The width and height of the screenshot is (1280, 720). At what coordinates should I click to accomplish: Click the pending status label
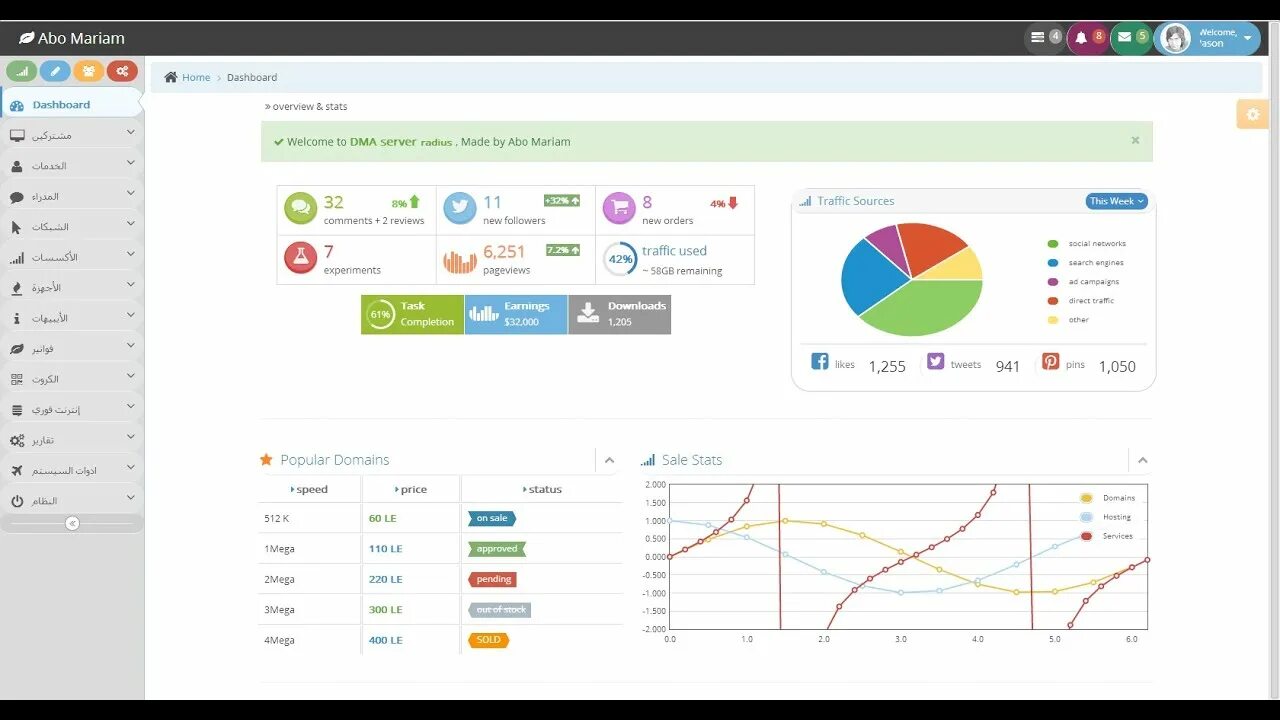pos(492,579)
